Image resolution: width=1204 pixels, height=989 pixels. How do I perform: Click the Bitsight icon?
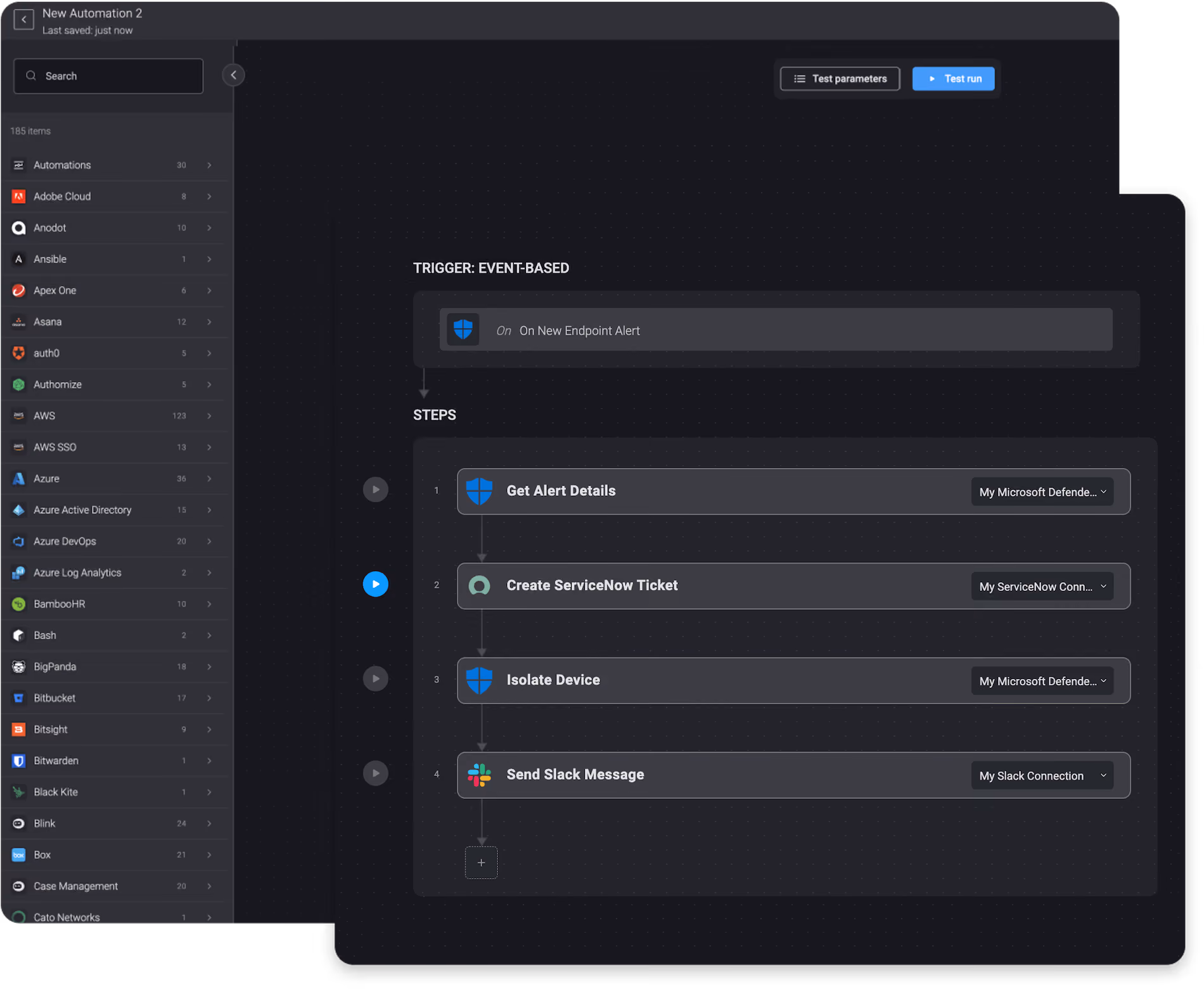click(19, 730)
